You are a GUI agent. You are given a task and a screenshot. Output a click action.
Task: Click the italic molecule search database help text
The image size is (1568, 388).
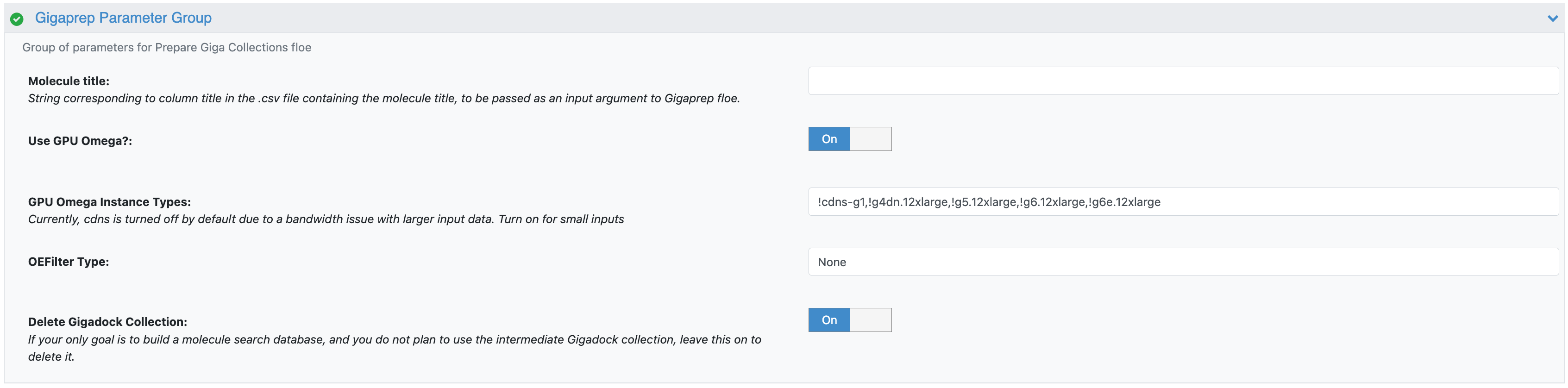[394, 340]
